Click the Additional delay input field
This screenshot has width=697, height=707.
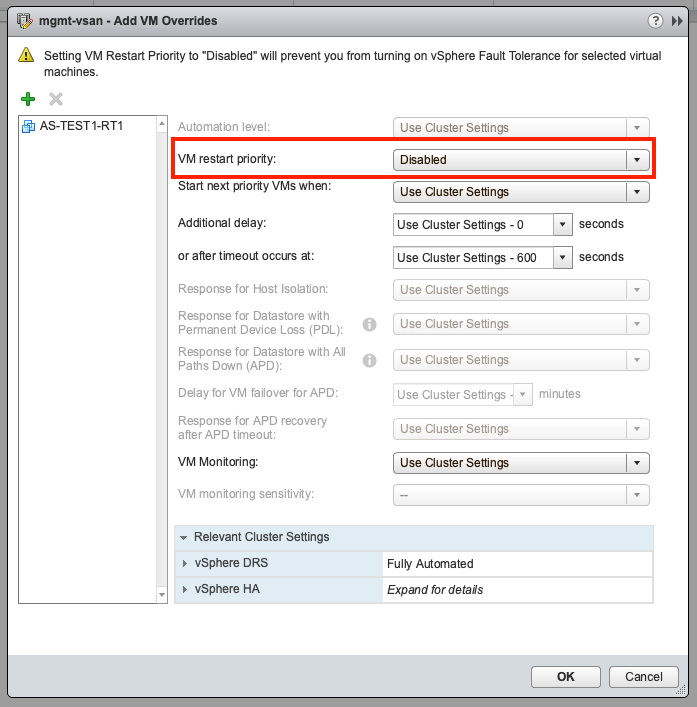click(x=473, y=225)
